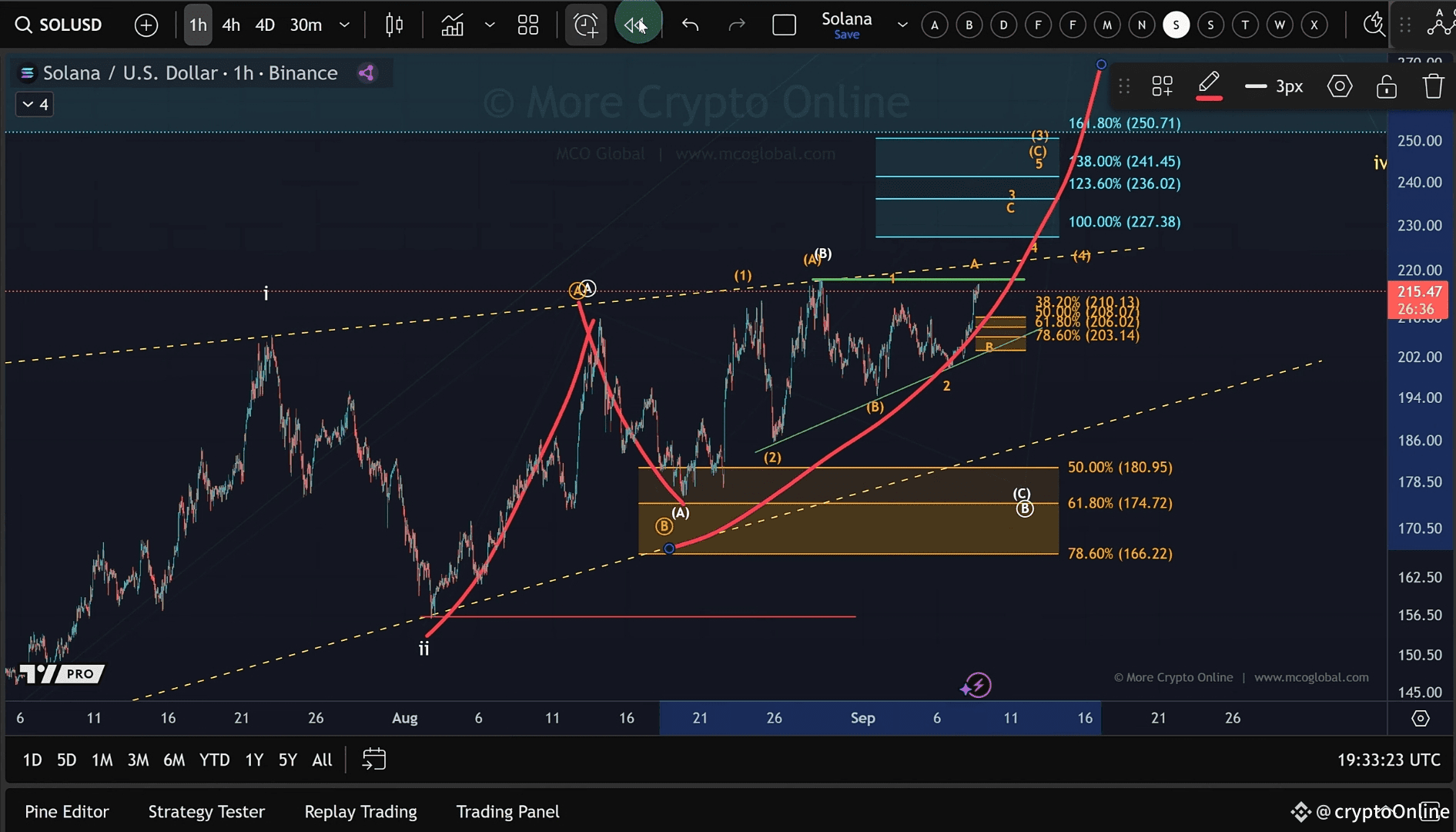Select the layout shortcut circle M
Screen dimensions: 1456x832
pos(1107,25)
